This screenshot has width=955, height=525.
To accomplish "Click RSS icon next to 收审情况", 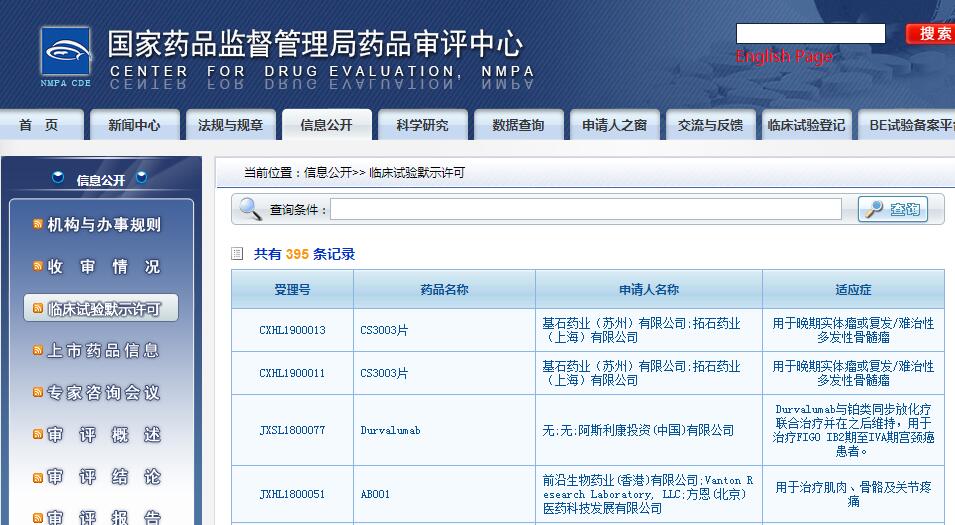I will (x=38, y=266).
